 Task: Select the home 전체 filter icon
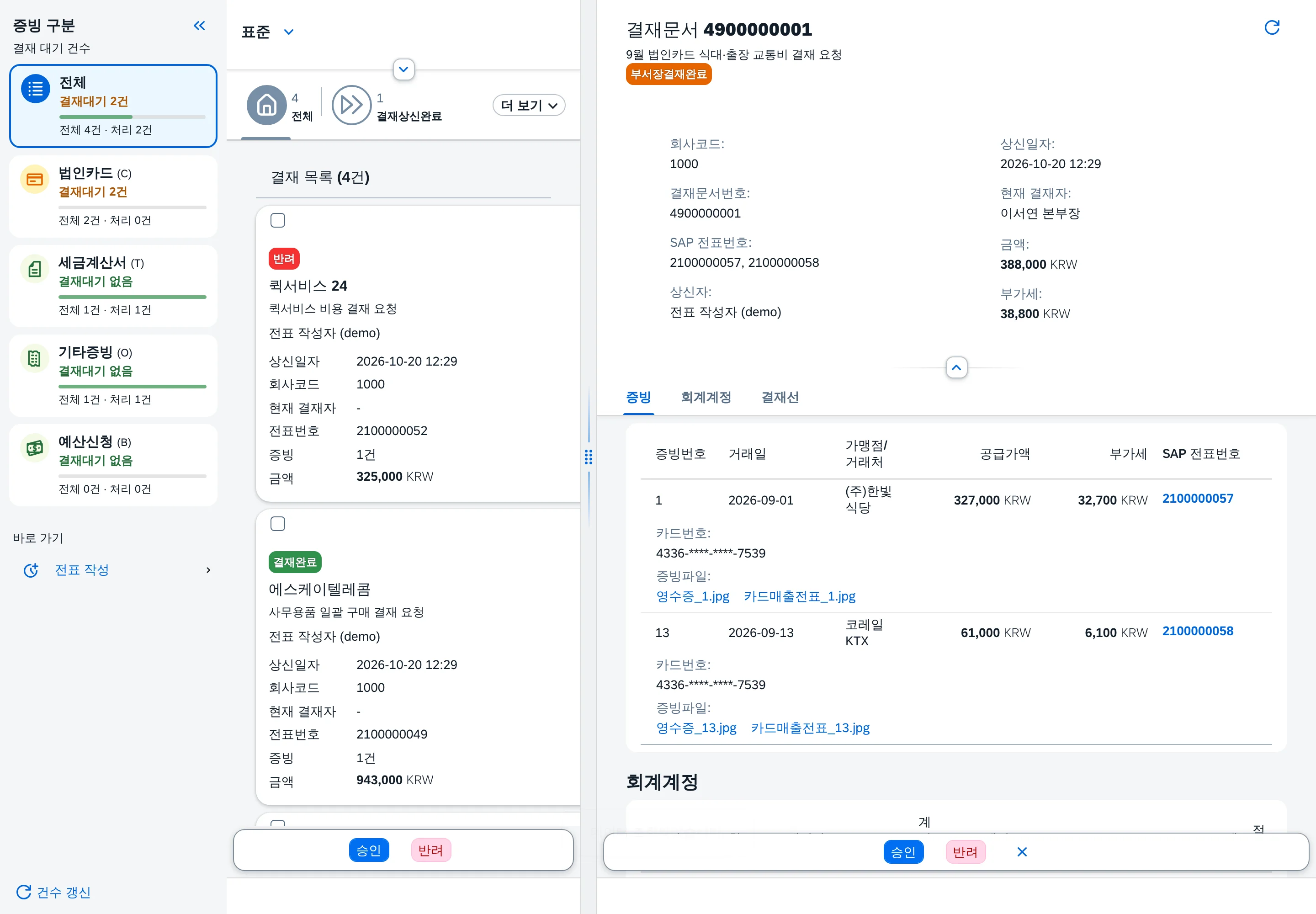pos(266,106)
